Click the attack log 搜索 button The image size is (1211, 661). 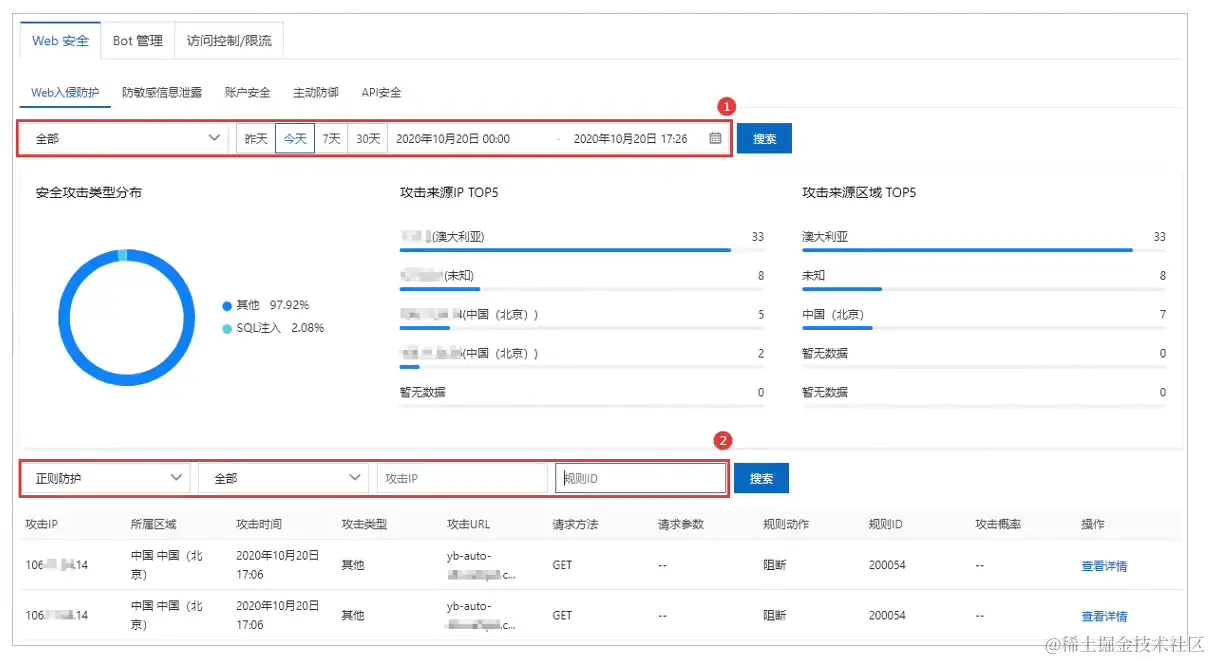pyautogui.click(x=761, y=478)
